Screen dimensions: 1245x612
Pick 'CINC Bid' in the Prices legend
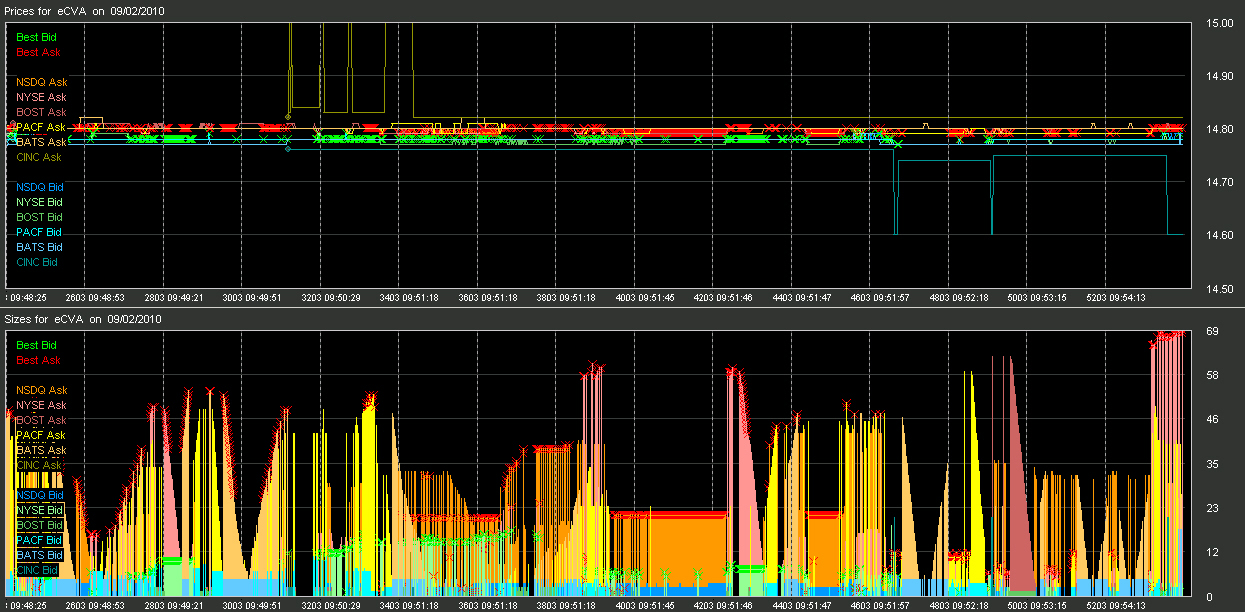click(37, 262)
